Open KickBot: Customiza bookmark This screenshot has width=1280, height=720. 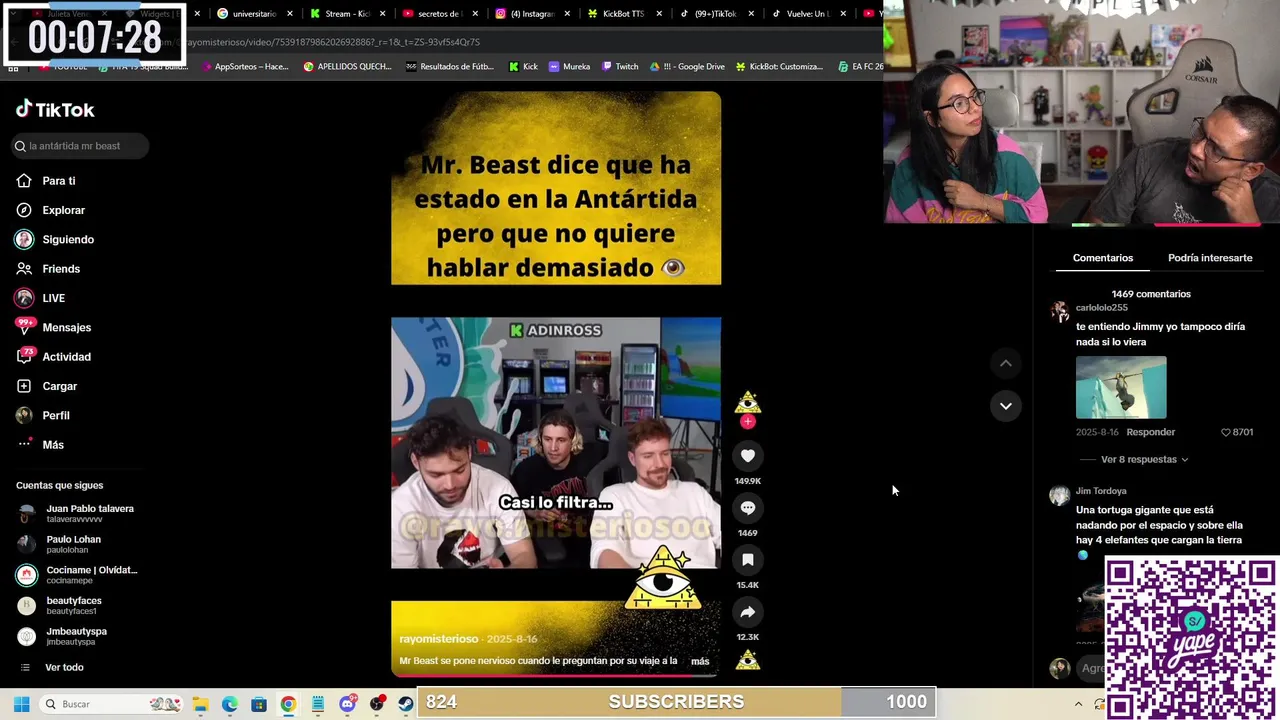click(x=780, y=67)
